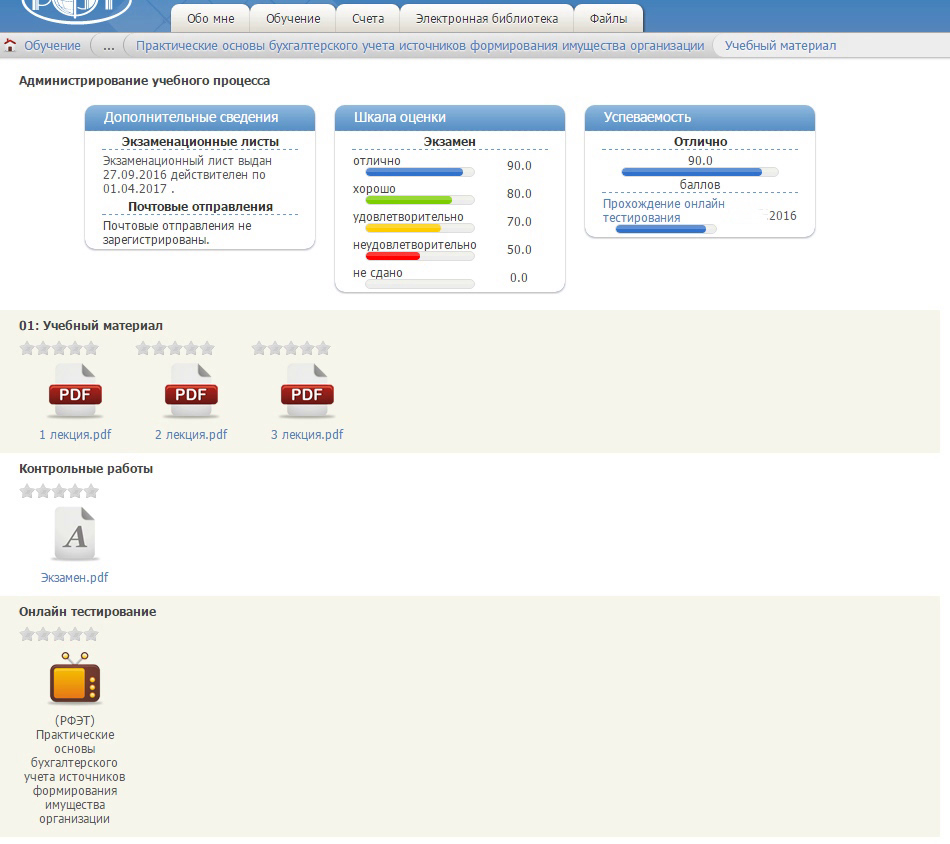The height and width of the screenshot is (844, 950).
Task: Click the 2 лекция.pdf file name link
Action: (191, 434)
